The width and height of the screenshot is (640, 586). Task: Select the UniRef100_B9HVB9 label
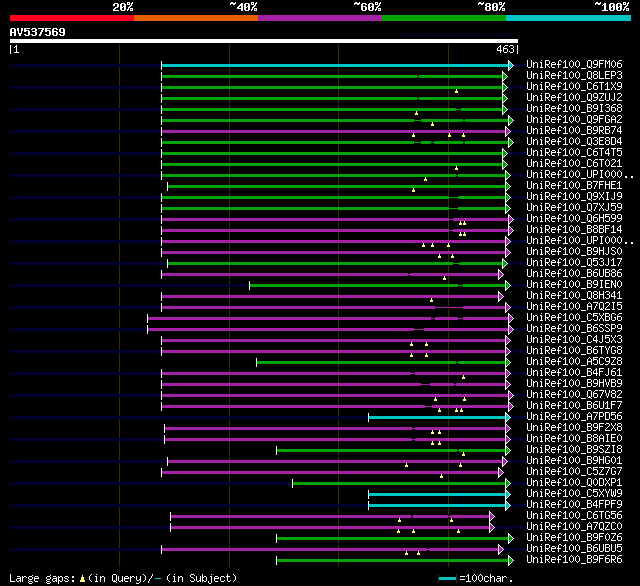point(574,384)
